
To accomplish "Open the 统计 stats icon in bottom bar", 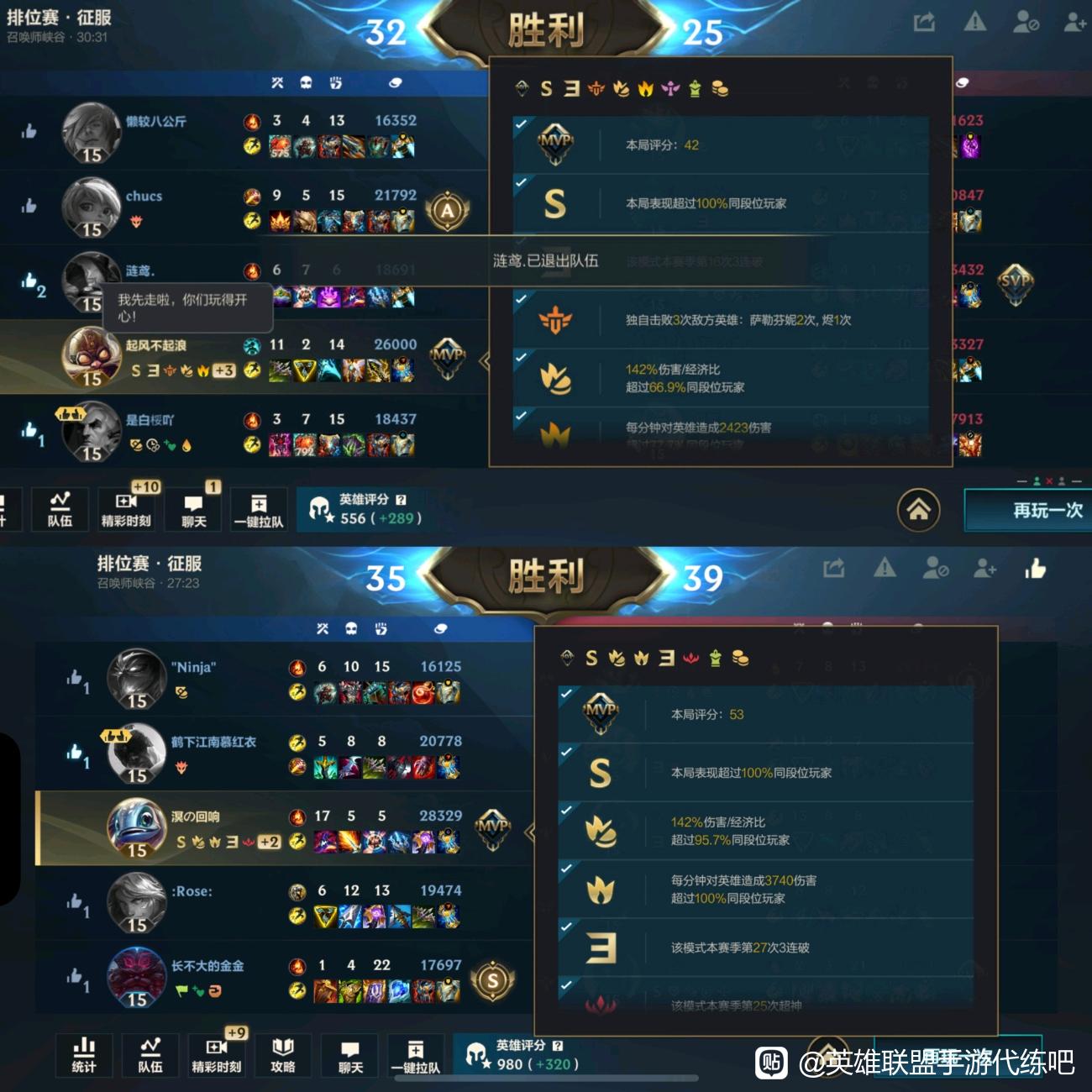I will 84,1055.
